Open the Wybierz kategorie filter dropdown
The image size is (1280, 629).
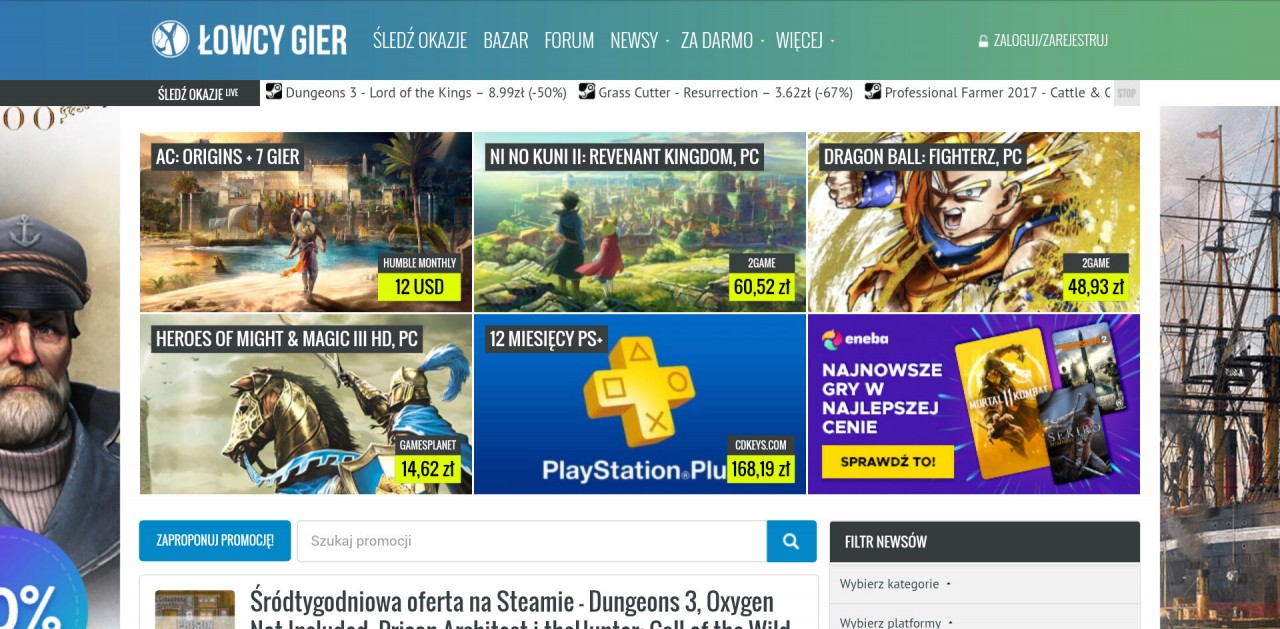click(x=985, y=584)
